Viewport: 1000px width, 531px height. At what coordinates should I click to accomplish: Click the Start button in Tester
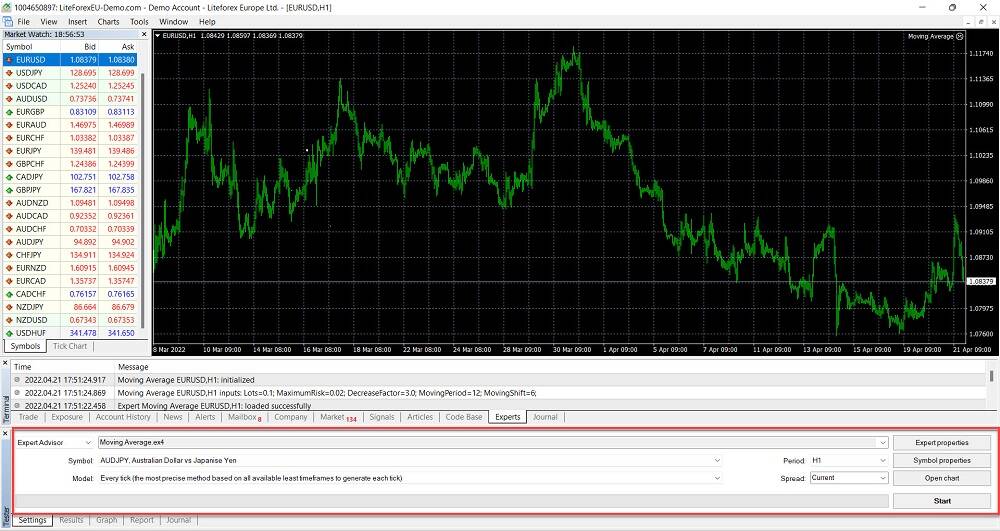(x=942, y=501)
